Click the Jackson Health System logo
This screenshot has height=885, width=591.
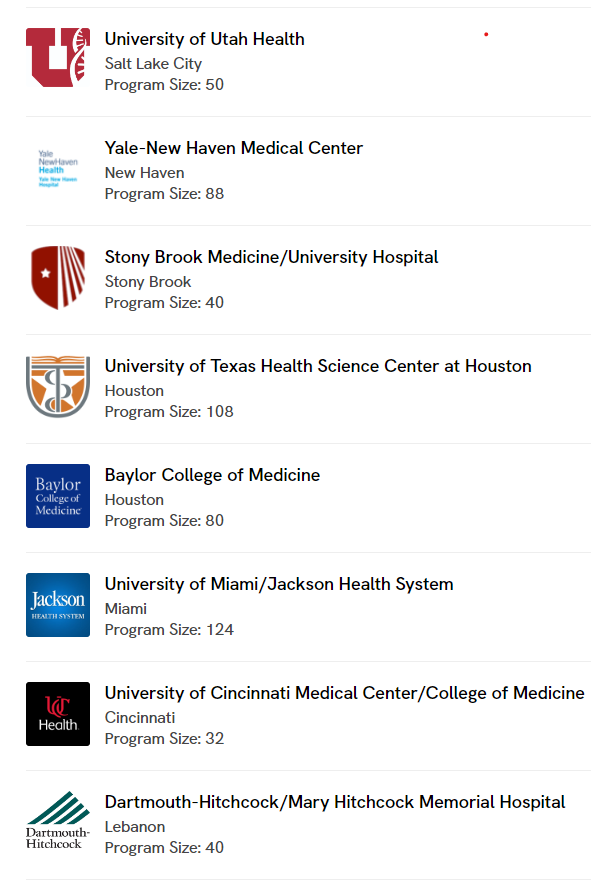(58, 605)
